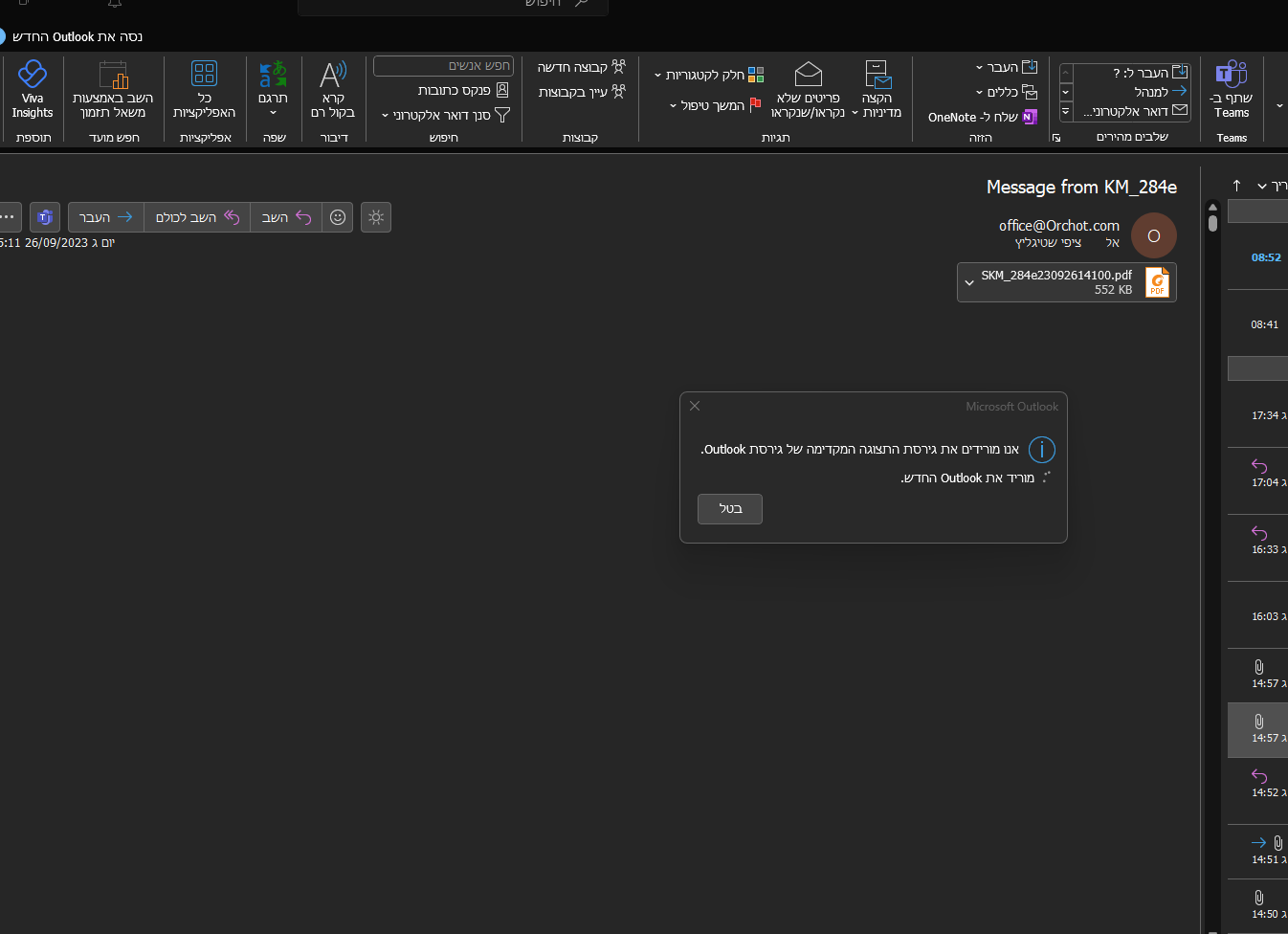
Task: Open the Follow Up flag menu (המשך טיפול)
Action: (x=715, y=105)
